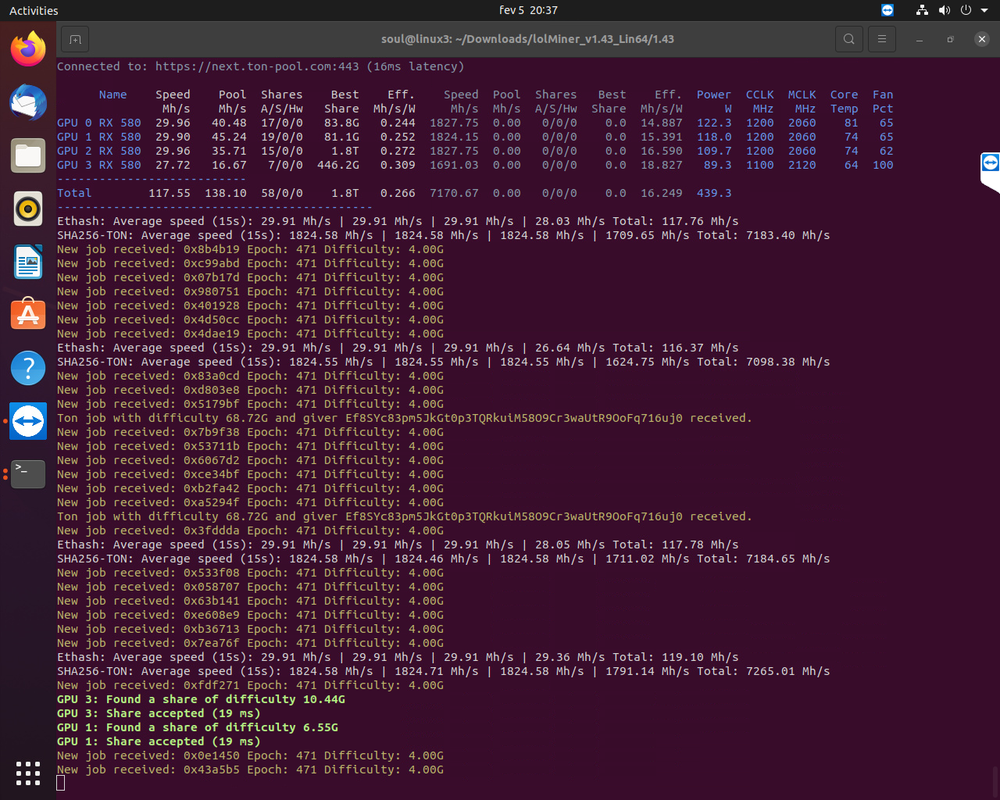Open terminal hamburger menu
Image resolution: width=1000 pixels, height=800 pixels.
(882, 39)
